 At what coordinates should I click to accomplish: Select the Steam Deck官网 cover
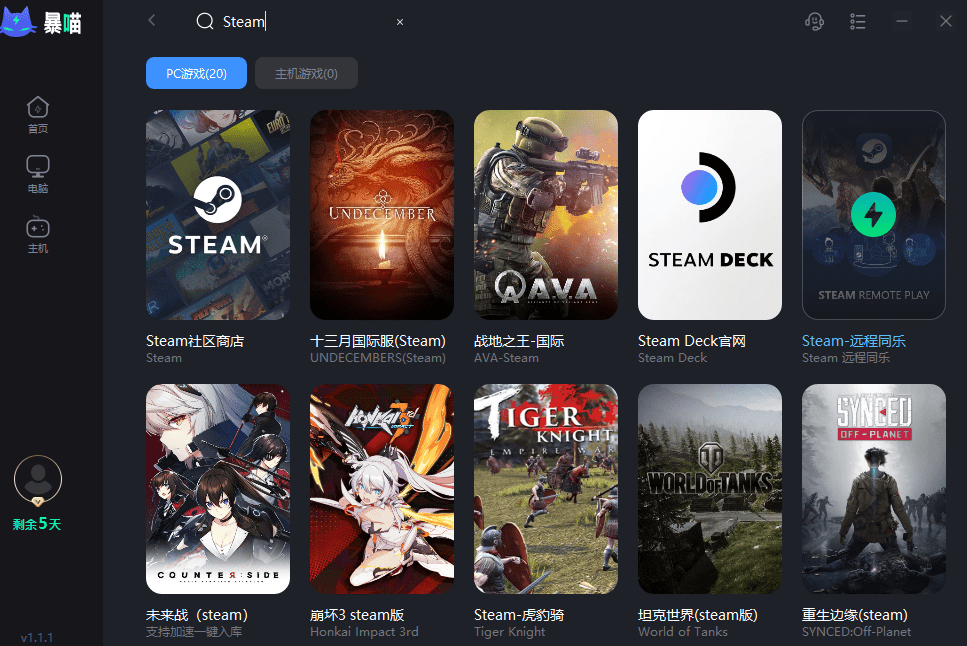point(710,215)
